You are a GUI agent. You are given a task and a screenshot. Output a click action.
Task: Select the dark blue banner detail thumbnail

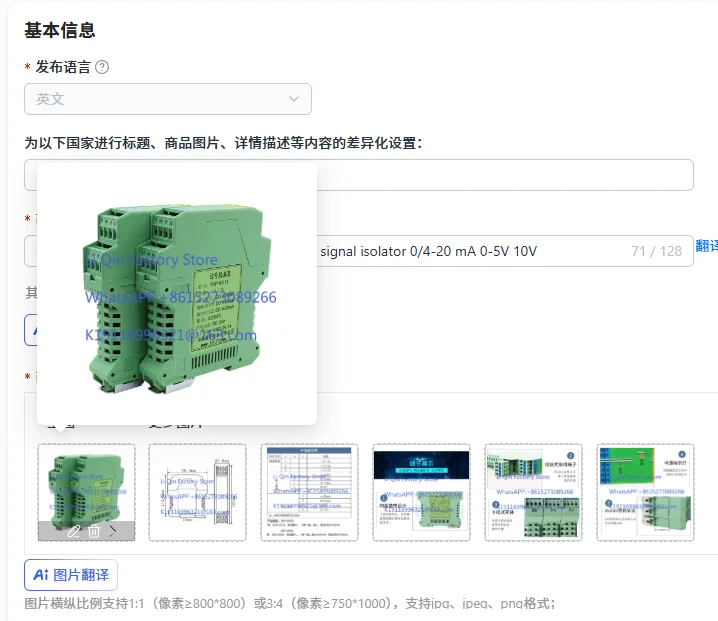point(421,492)
